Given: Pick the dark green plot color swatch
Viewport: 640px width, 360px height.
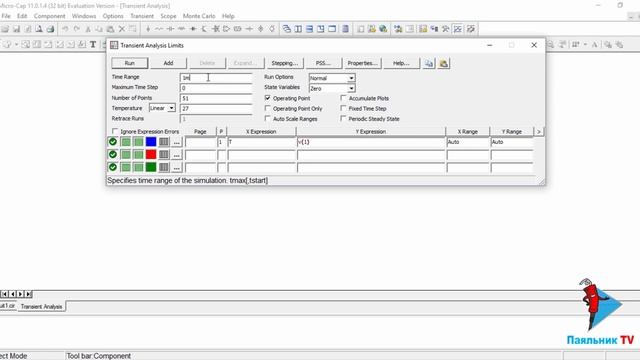Looking at the screenshot, I should 151,167.
